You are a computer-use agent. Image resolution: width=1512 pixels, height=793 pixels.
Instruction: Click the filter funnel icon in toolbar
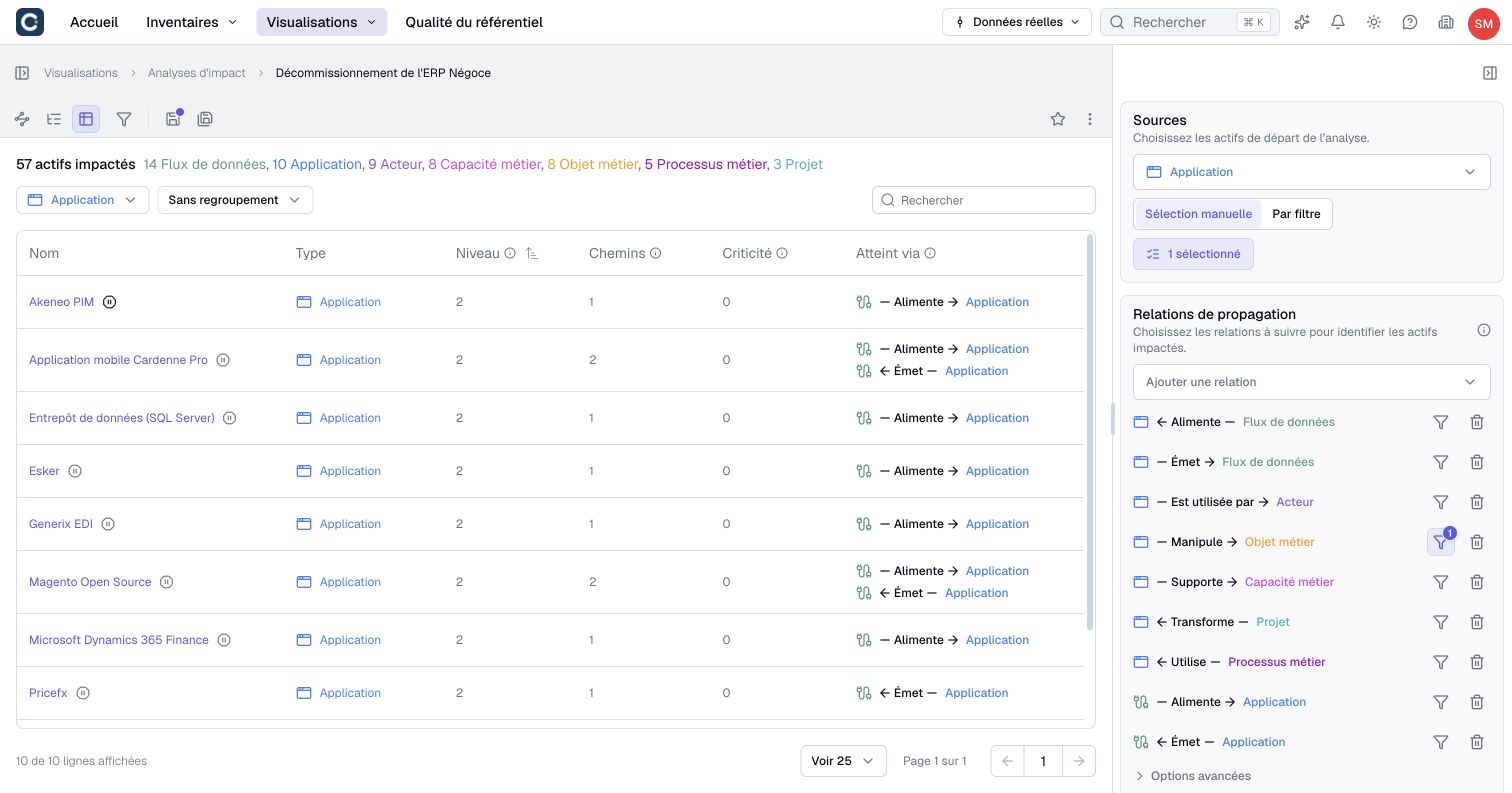point(124,119)
